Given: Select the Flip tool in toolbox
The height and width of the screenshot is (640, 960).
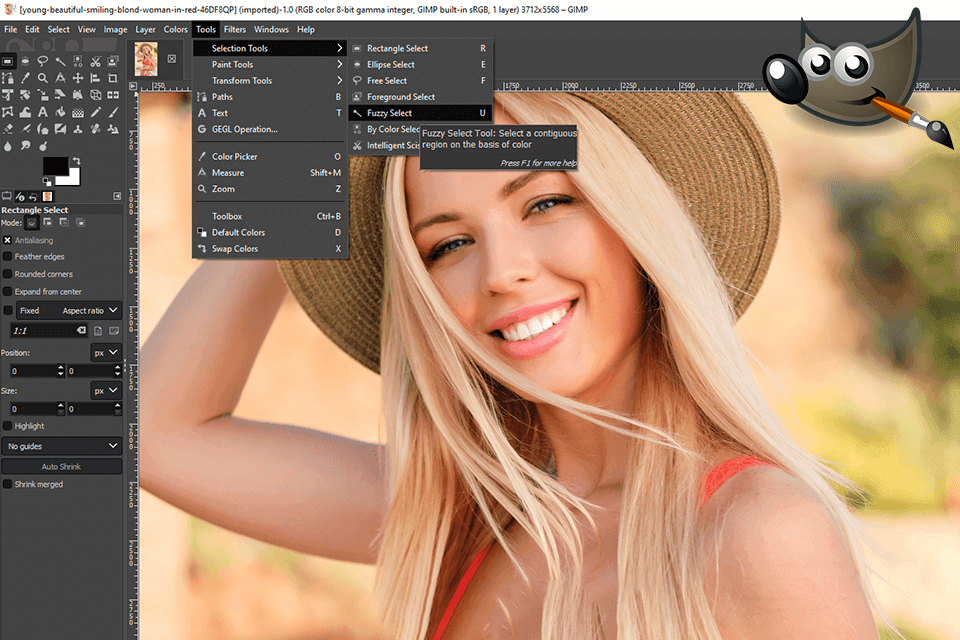Looking at the screenshot, I should click(113, 95).
